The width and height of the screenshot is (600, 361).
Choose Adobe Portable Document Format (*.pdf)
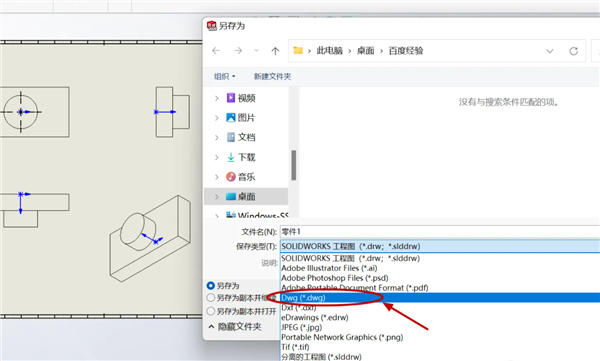coord(440,288)
